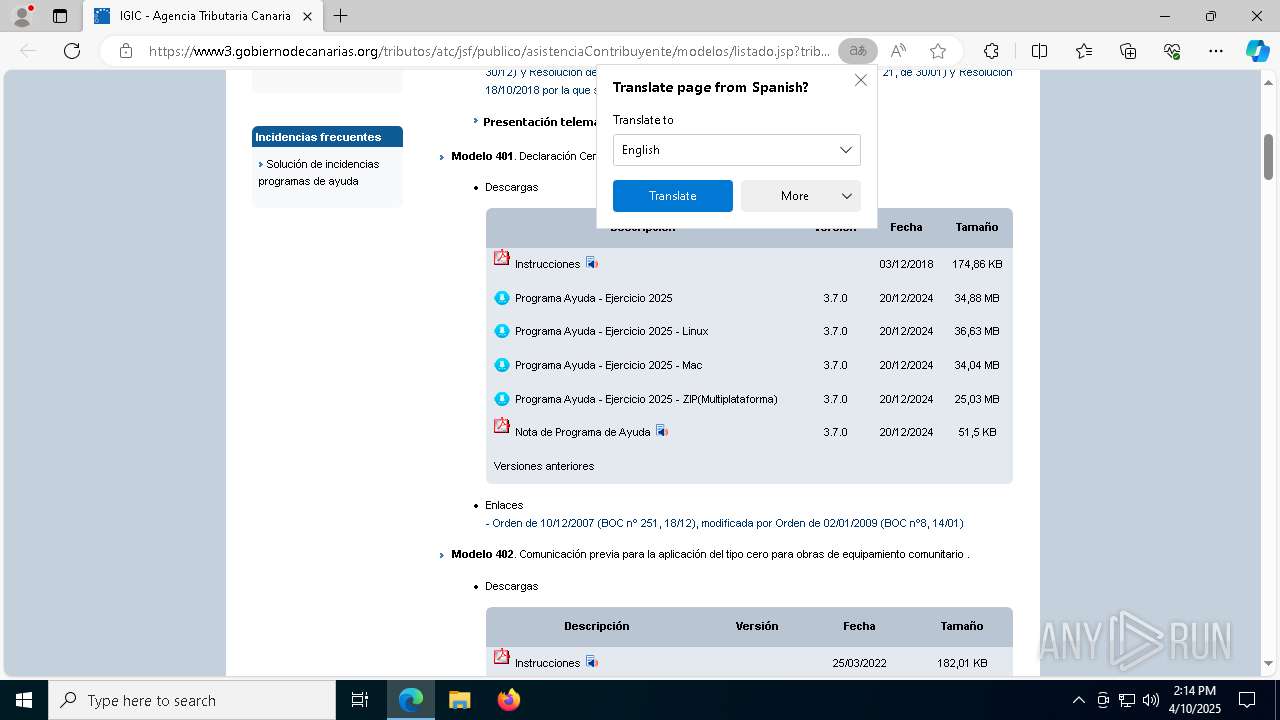Open the Translate to language dropdown

coord(736,150)
